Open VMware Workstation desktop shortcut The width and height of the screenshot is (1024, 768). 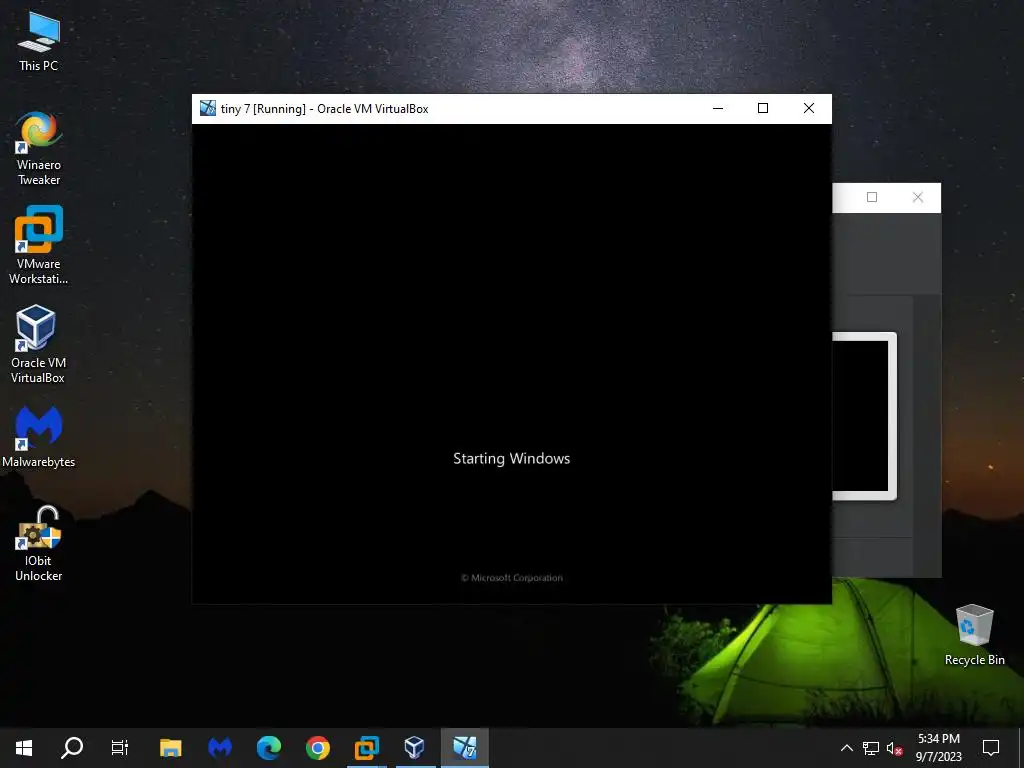(x=39, y=246)
